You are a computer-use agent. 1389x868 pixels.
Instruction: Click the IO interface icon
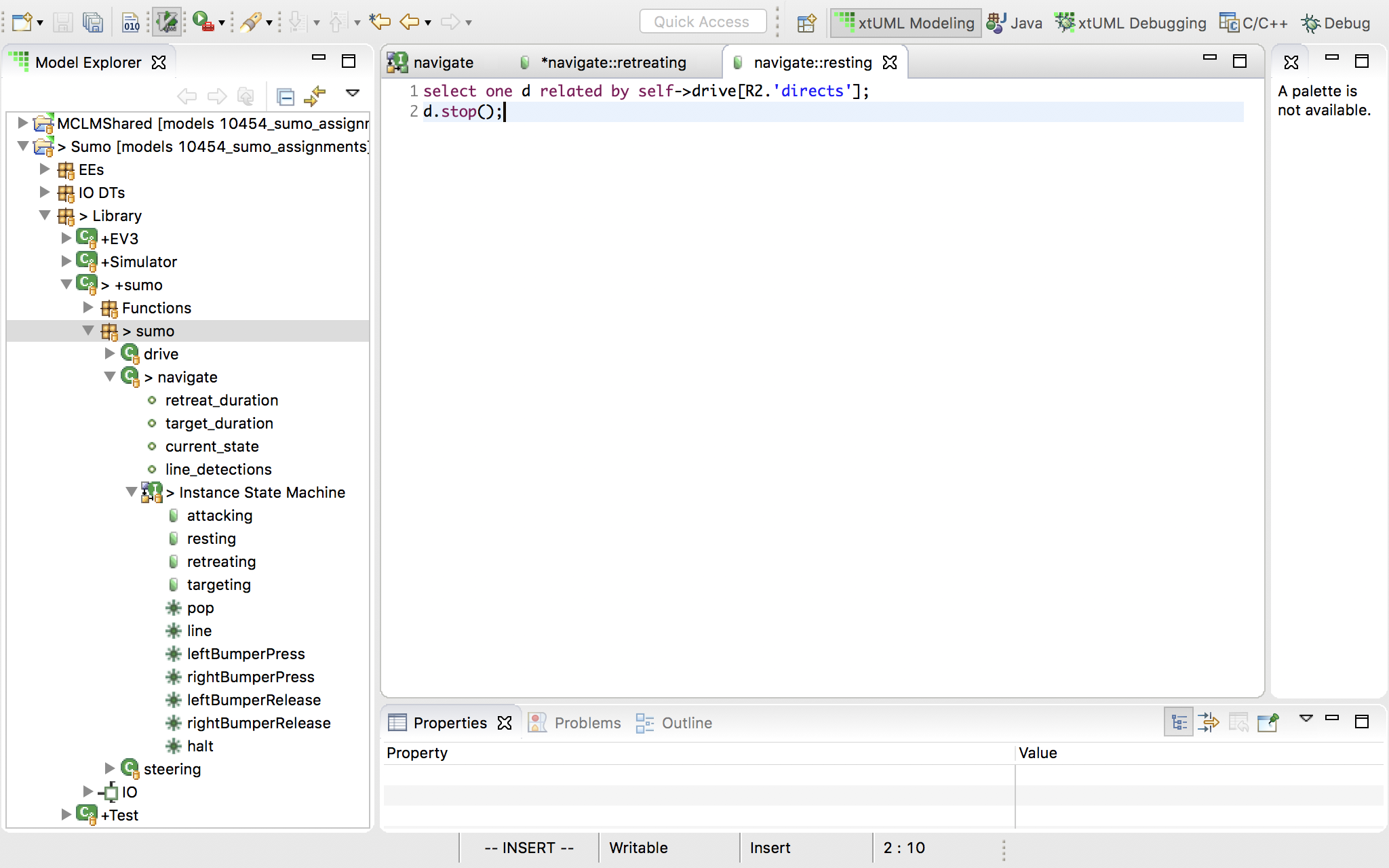tap(109, 791)
